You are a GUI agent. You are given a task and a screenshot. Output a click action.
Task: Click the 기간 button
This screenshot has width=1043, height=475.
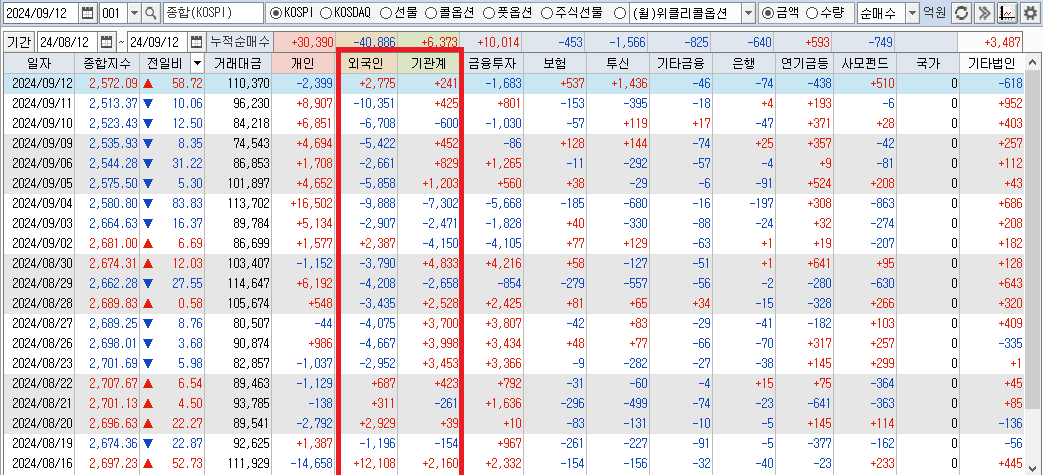point(19,42)
